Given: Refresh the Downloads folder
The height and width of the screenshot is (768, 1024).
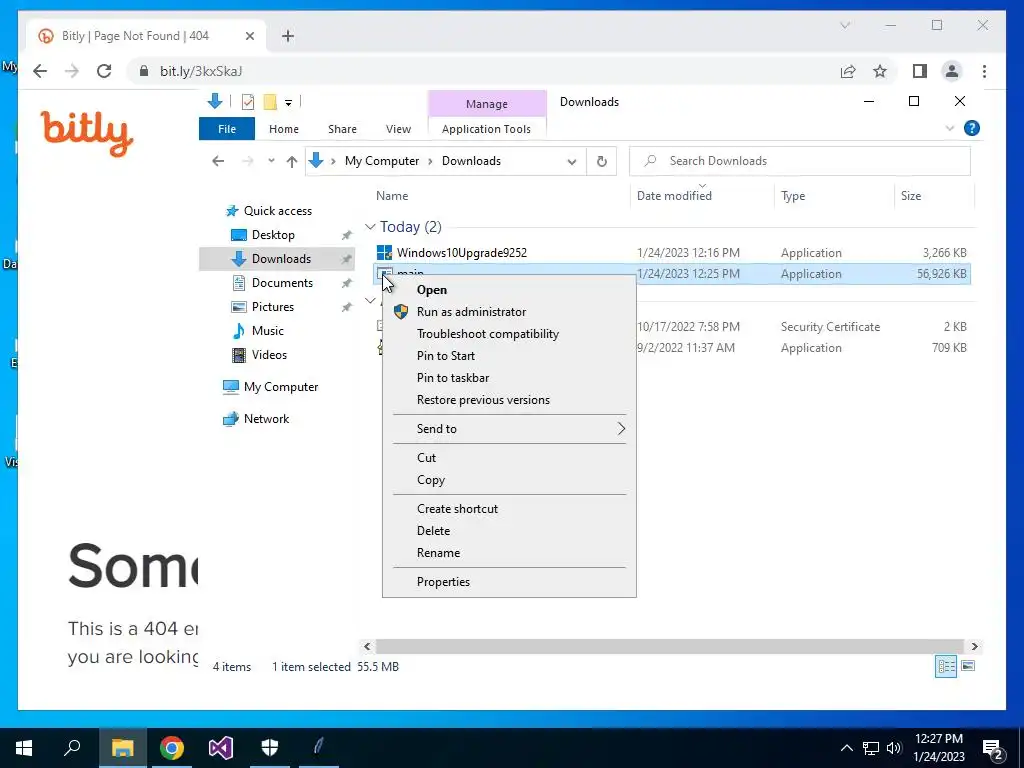Looking at the screenshot, I should pyautogui.click(x=601, y=161).
